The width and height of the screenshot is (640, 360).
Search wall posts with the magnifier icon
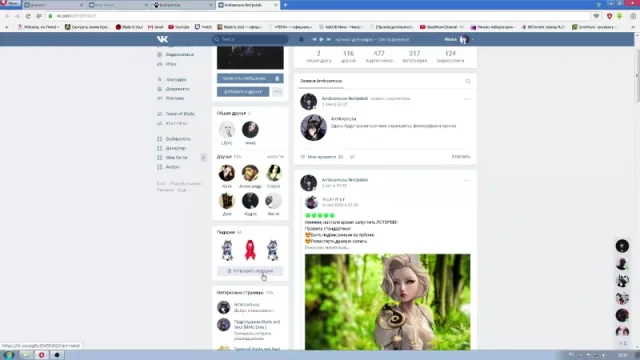468,81
